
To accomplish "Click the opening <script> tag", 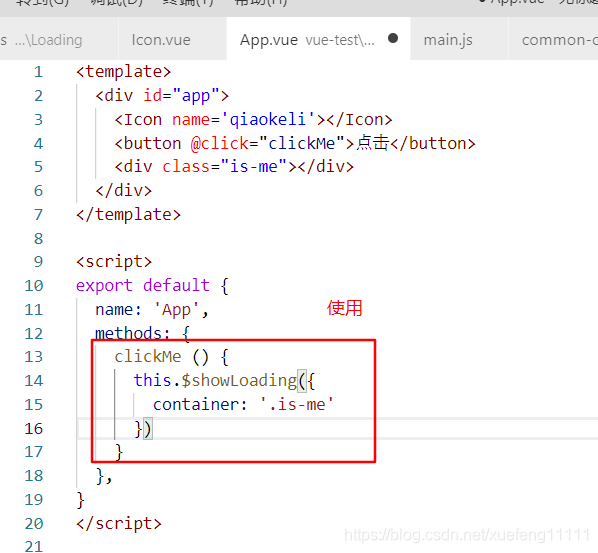I will click(114, 262).
